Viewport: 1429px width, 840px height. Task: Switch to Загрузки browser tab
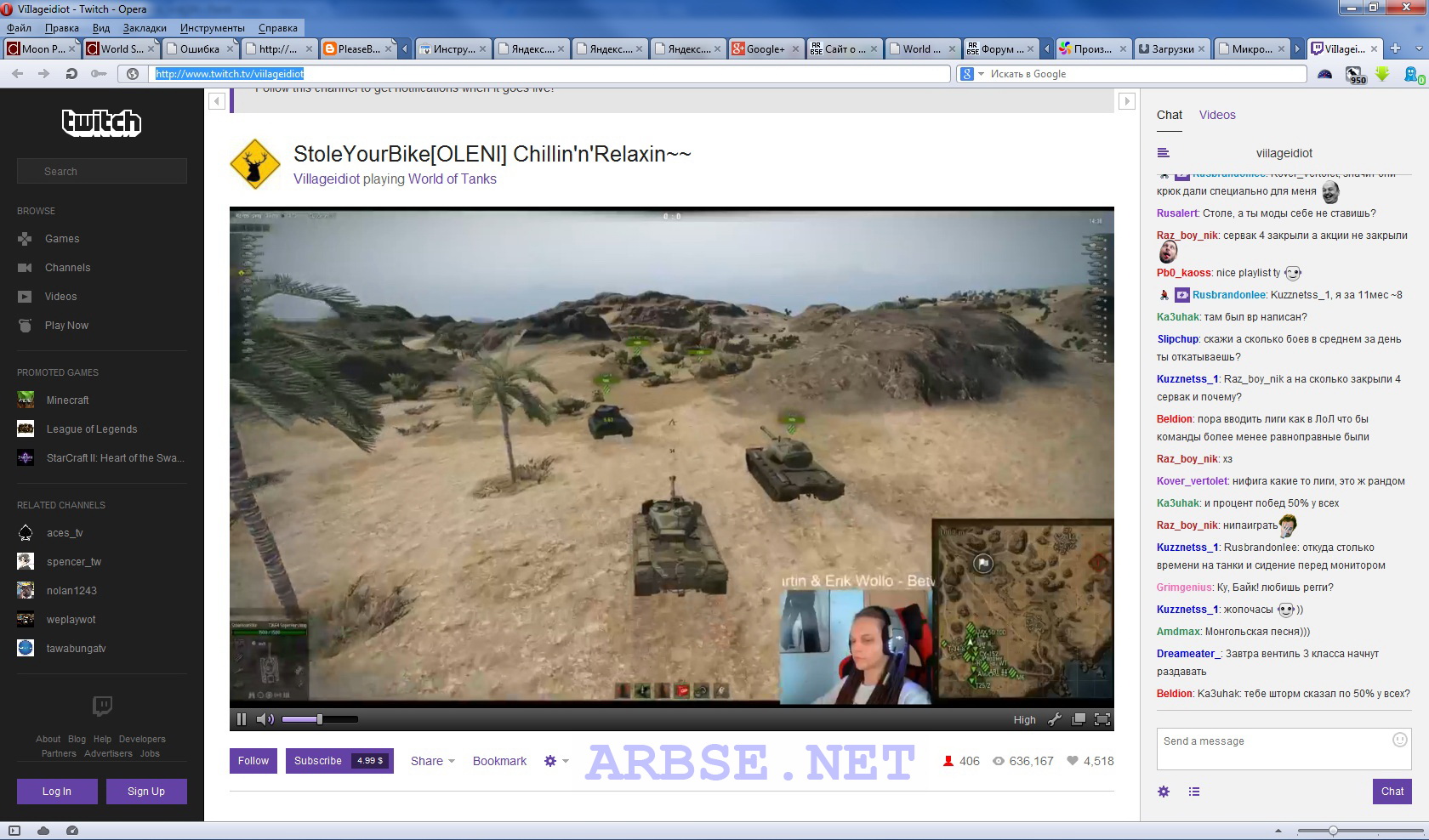pyautogui.click(x=1173, y=48)
